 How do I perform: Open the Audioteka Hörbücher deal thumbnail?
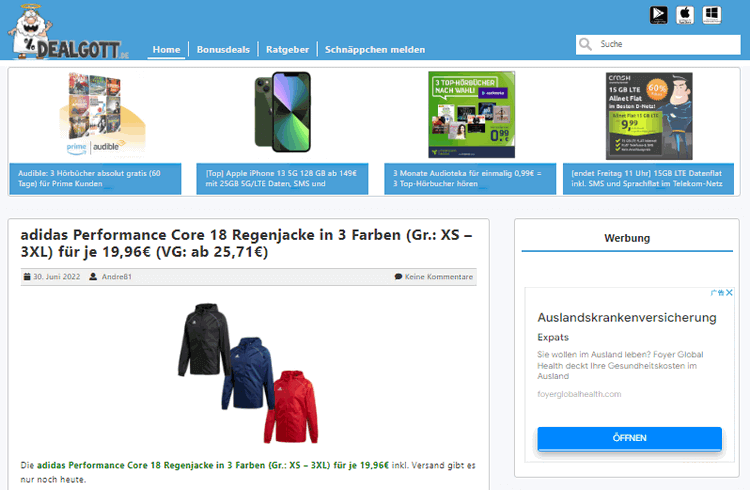(472, 114)
